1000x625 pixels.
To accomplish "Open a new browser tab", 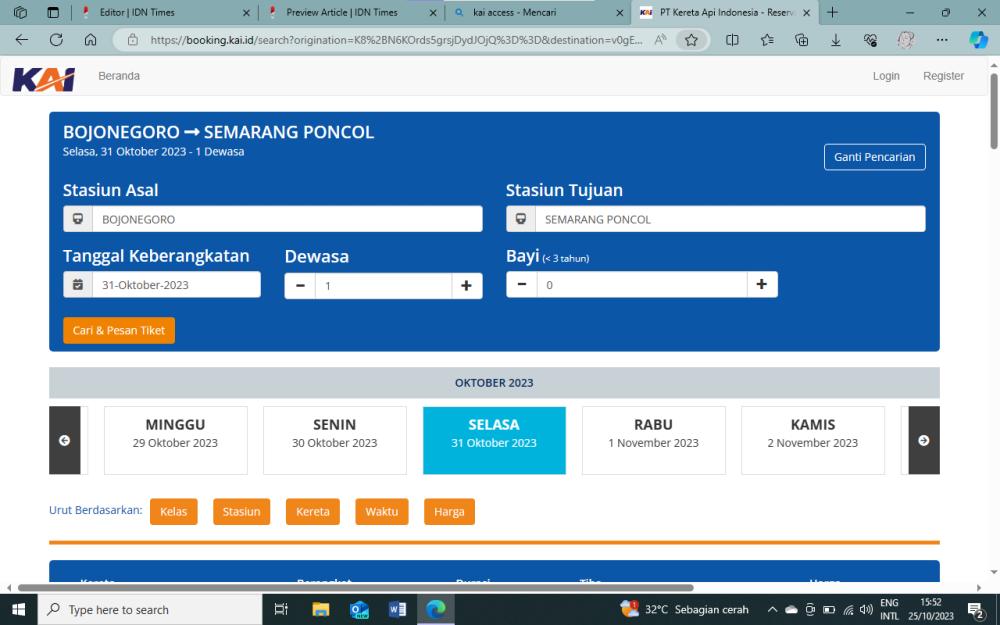I will (832, 12).
